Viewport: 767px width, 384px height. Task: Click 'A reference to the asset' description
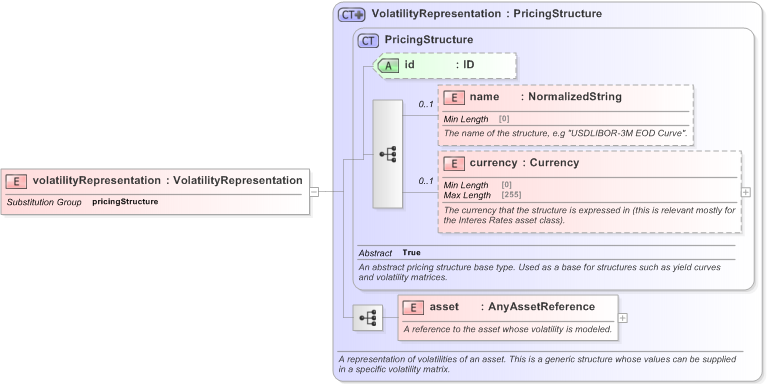coord(508,329)
